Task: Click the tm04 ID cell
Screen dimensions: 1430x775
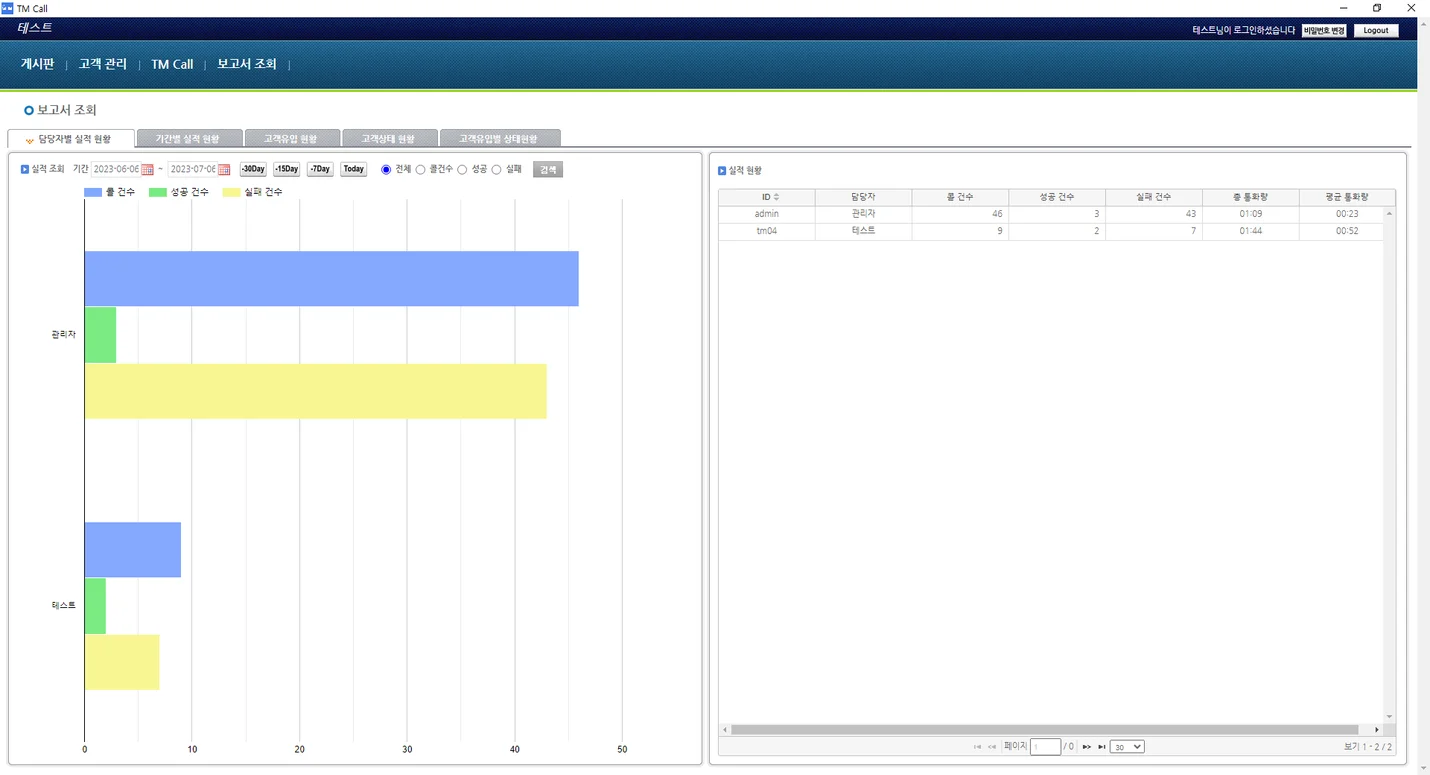Action: click(x=767, y=231)
